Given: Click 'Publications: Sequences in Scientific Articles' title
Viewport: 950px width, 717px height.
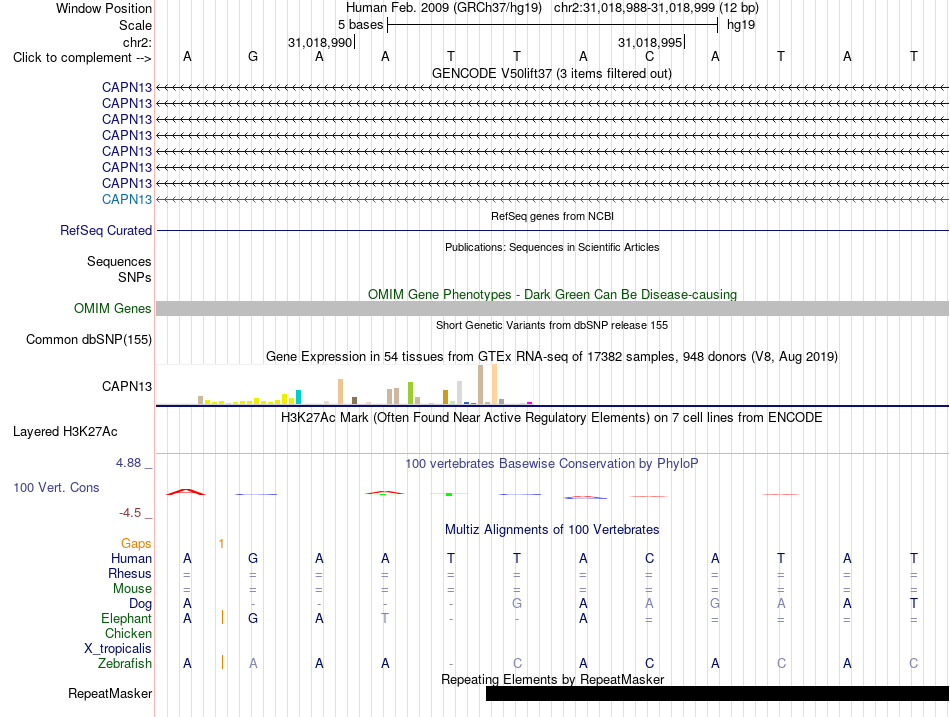Looking at the screenshot, I should pyautogui.click(x=552, y=247).
